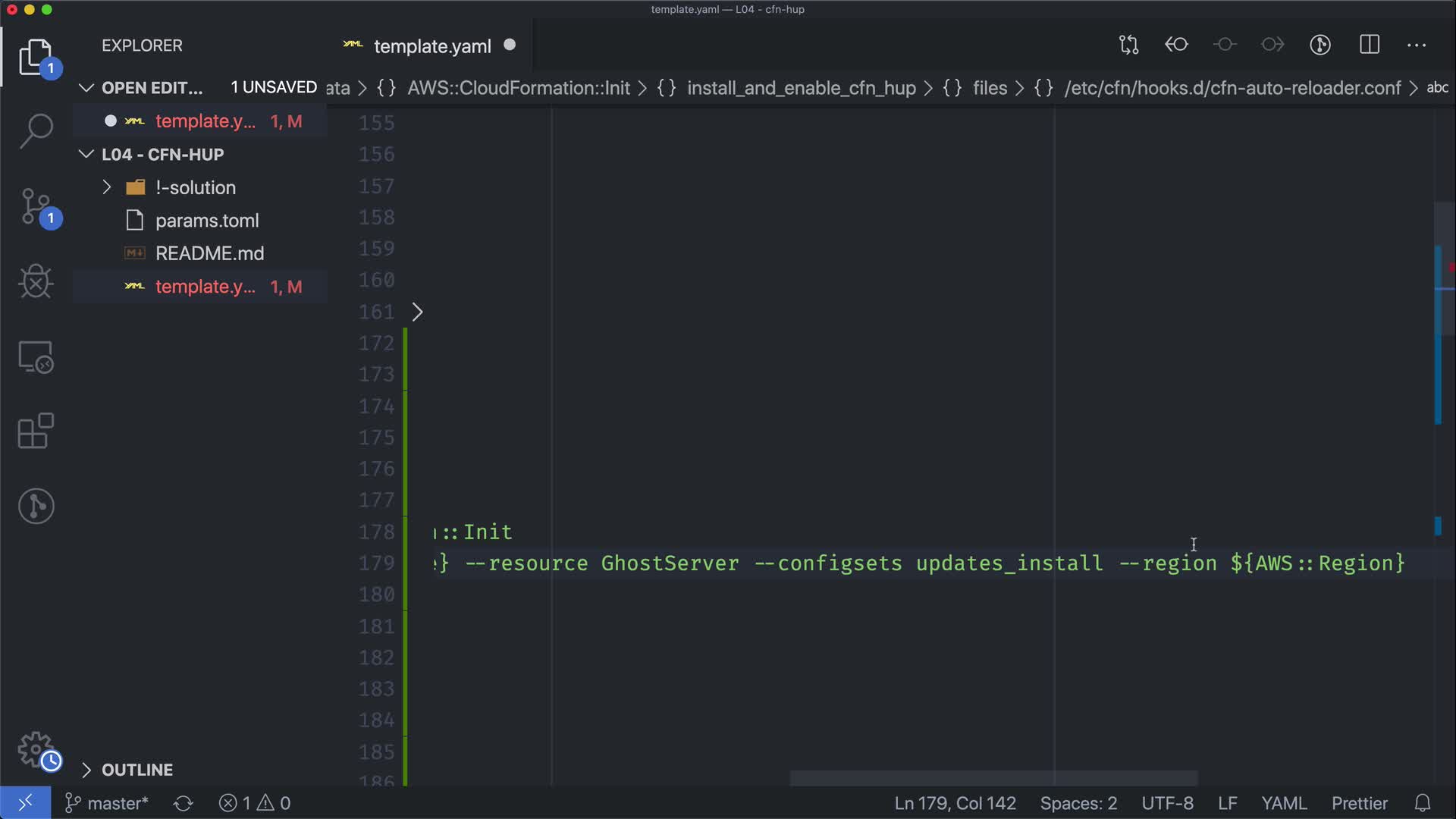The height and width of the screenshot is (819, 1456).
Task: Open the Open Changes compare icon
Action: point(1128,45)
